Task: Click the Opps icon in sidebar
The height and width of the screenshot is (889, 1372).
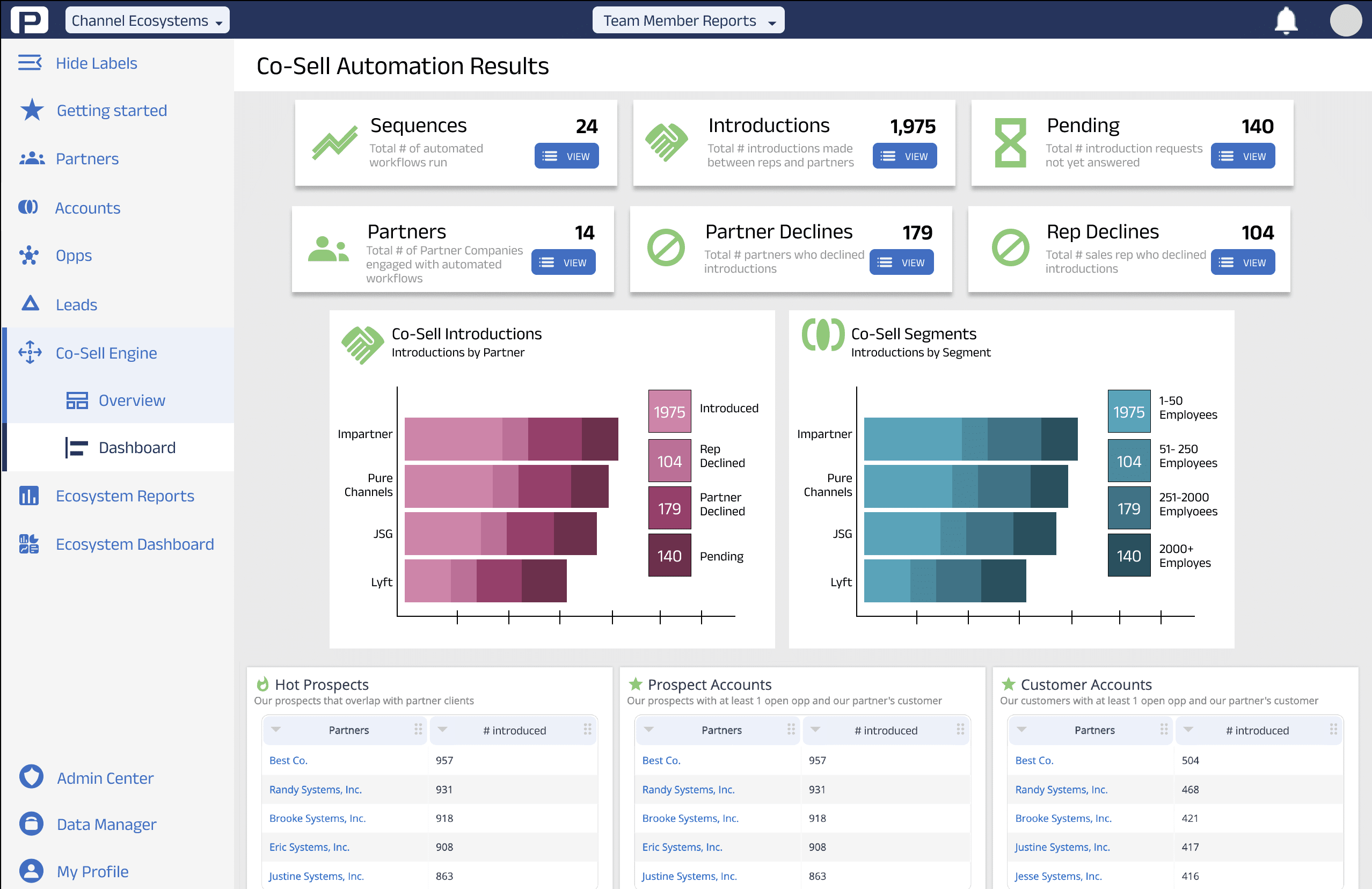Action: tap(30, 255)
